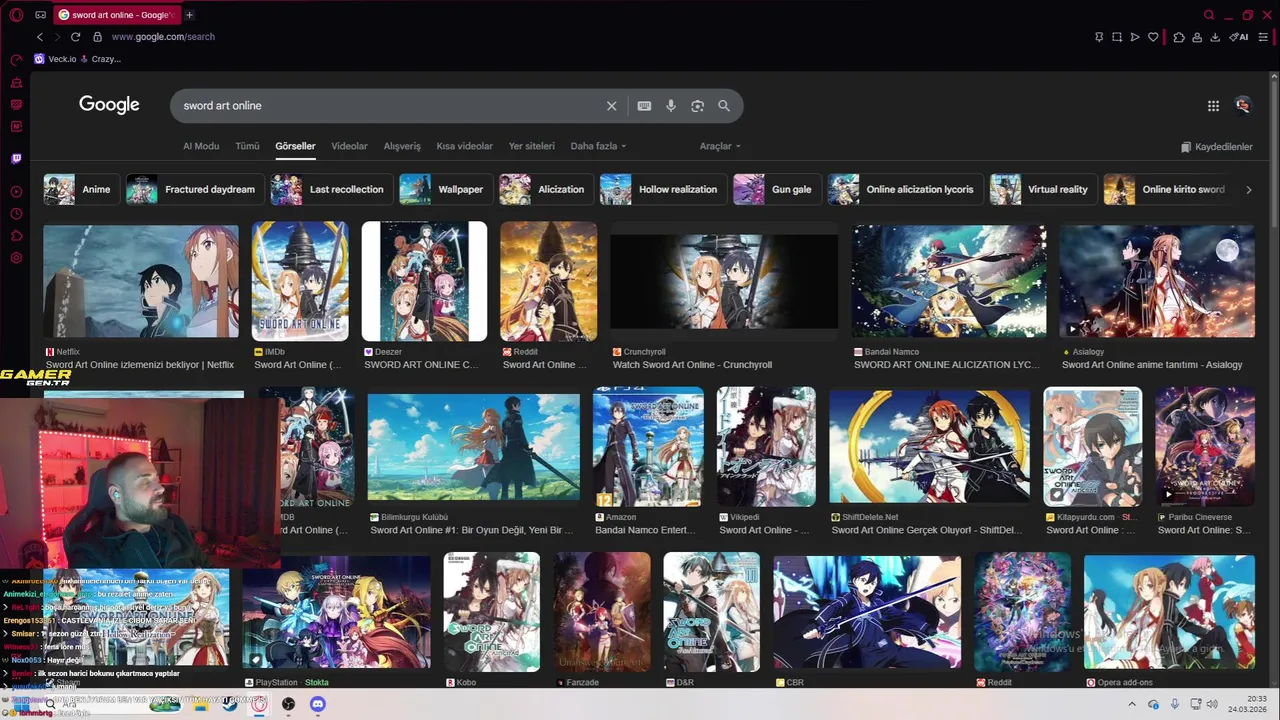1280x720 pixels.
Task: Switch to Videolar tab
Action: click(x=350, y=146)
